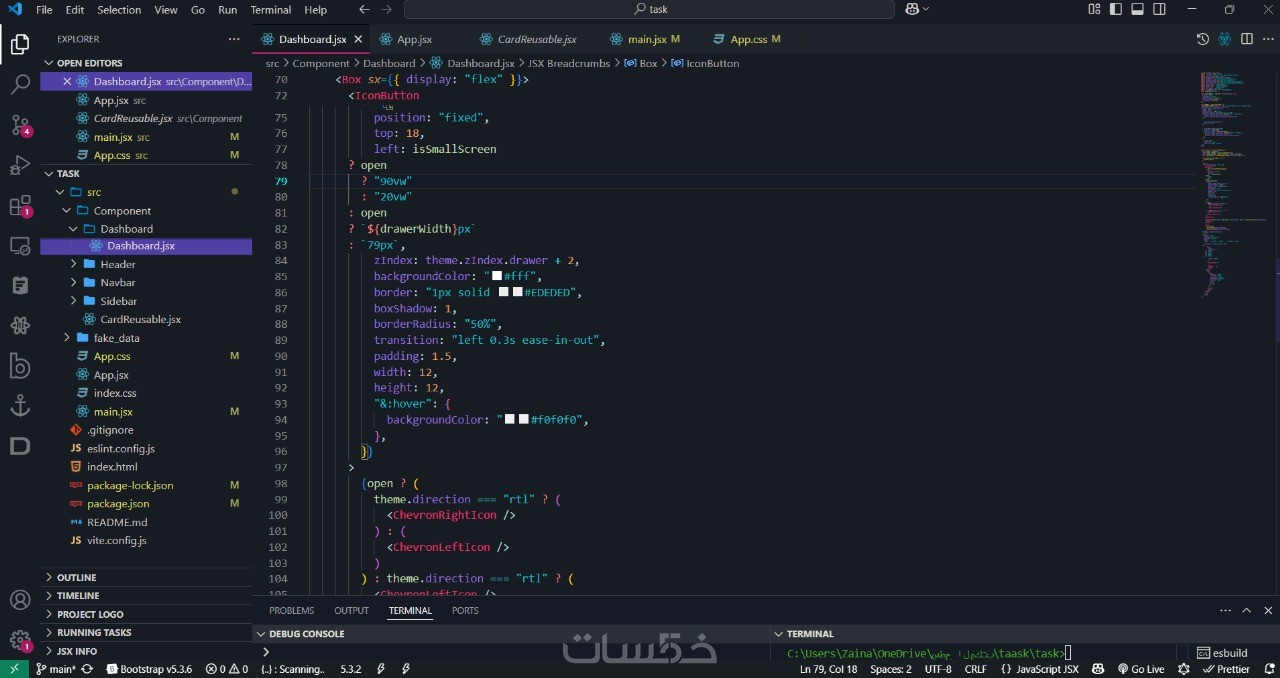The image size is (1280, 678).
Task: Open Run and Debug view
Action: pos(20,165)
